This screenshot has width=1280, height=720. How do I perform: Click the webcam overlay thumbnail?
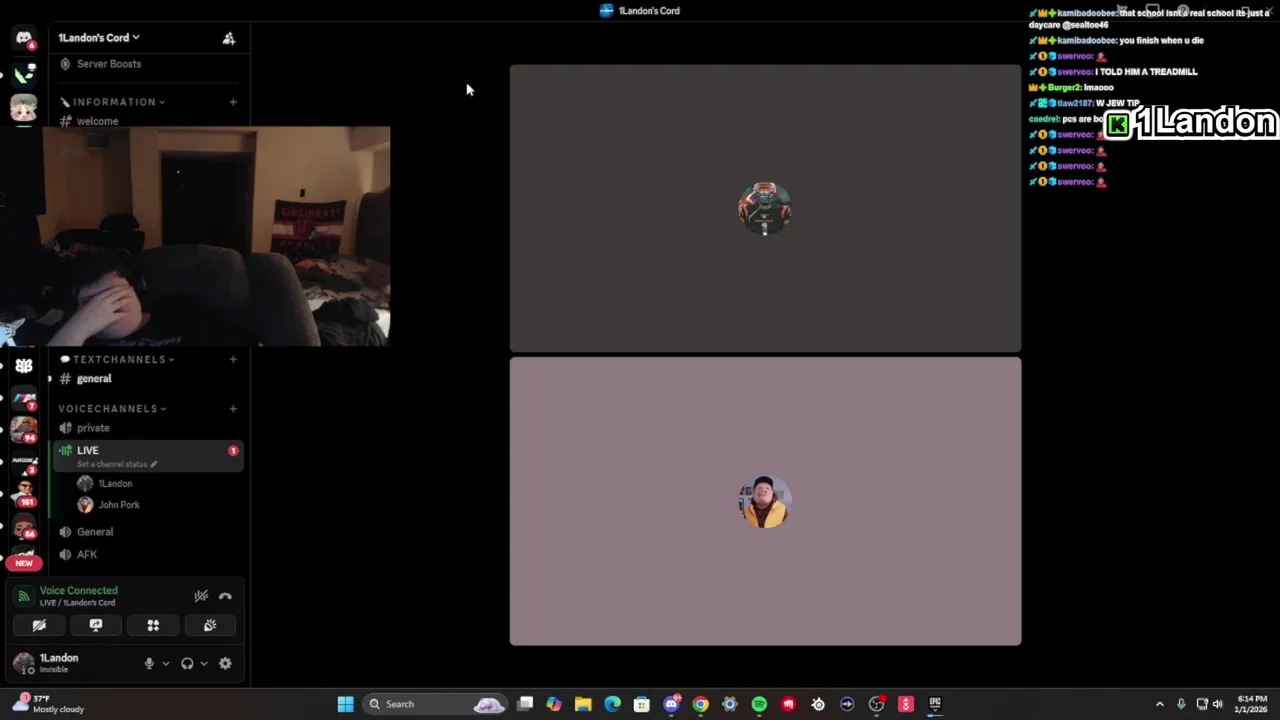tap(196, 236)
